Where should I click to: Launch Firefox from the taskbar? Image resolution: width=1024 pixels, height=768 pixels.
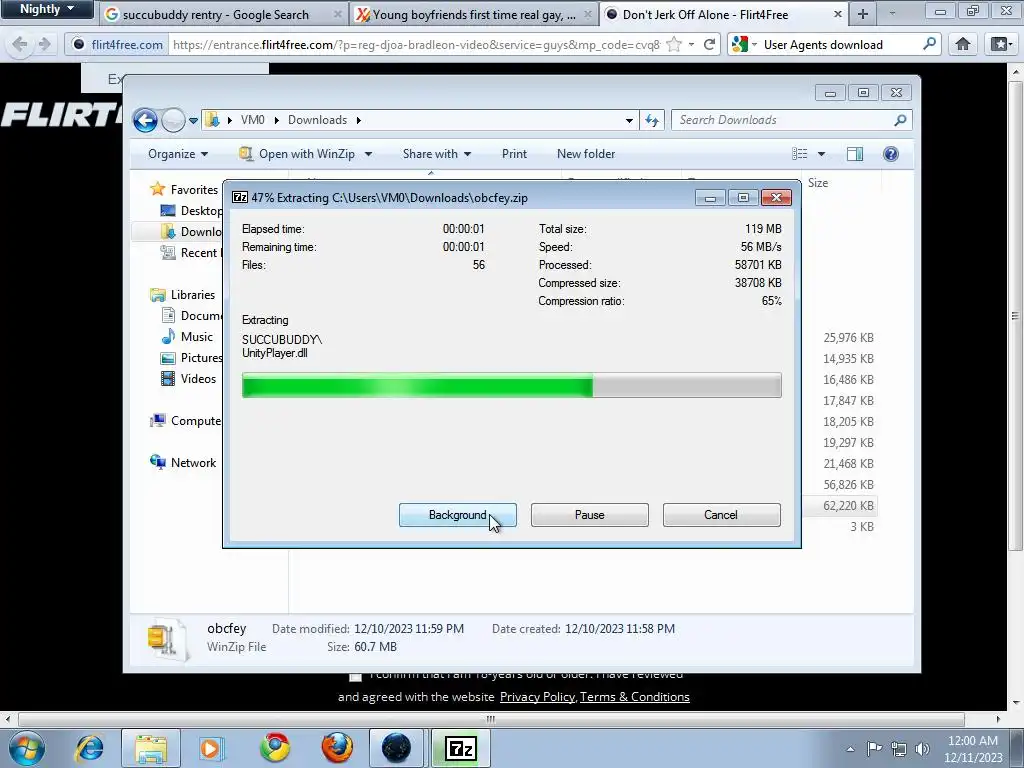[x=337, y=748]
